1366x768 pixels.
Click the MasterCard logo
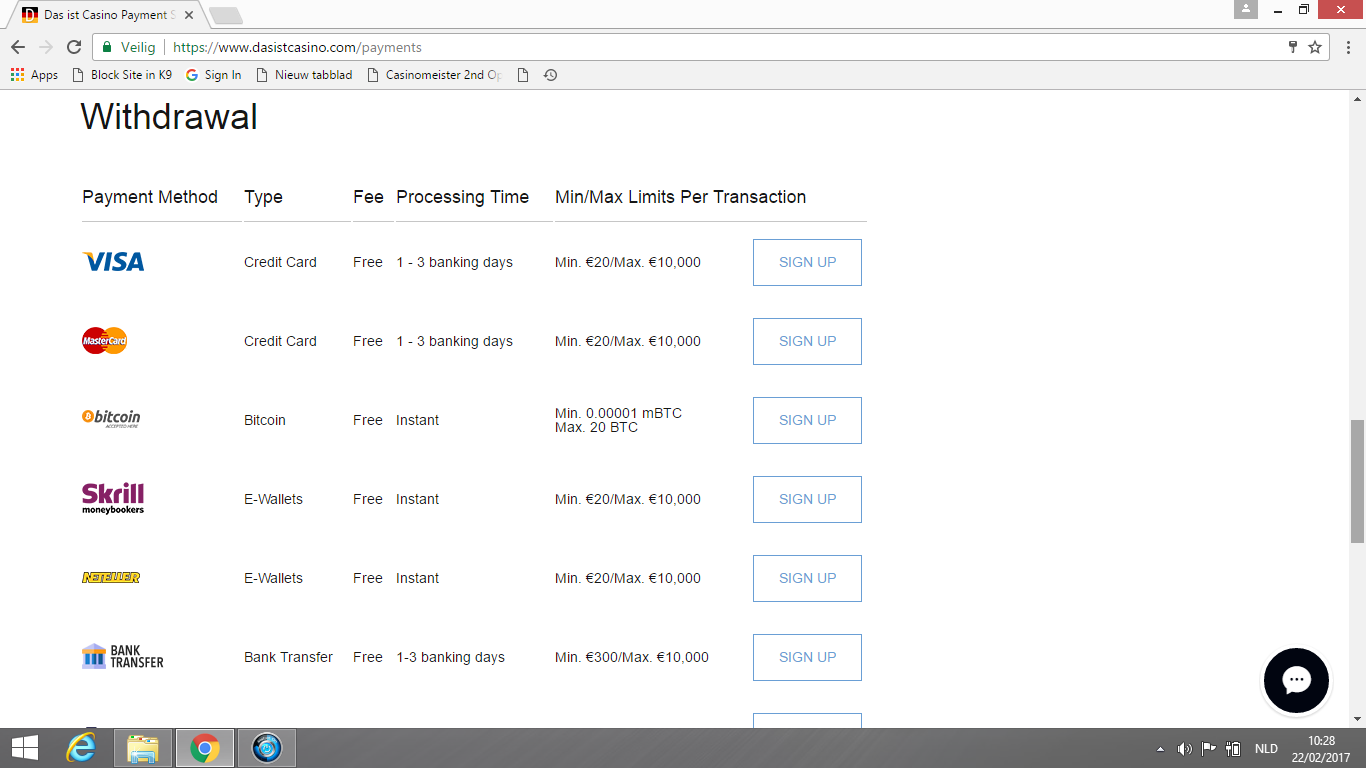(x=105, y=341)
